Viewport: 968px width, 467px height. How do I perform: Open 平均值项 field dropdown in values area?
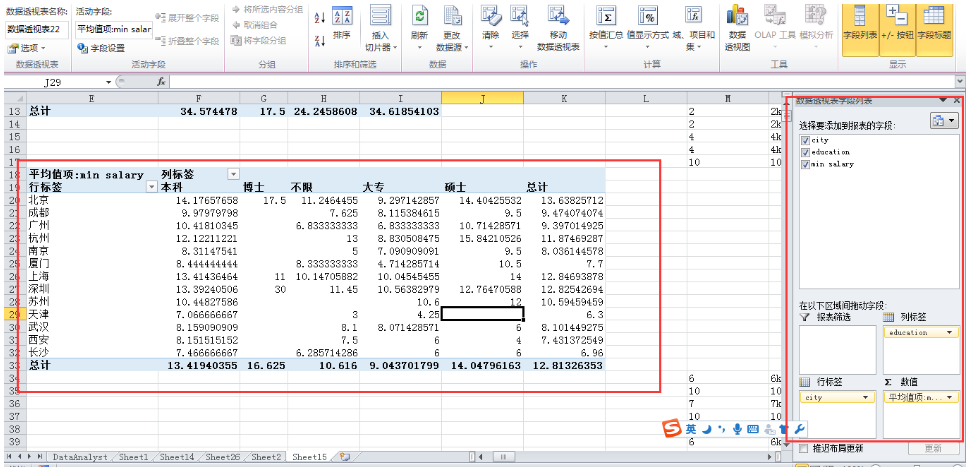[x=949, y=398]
